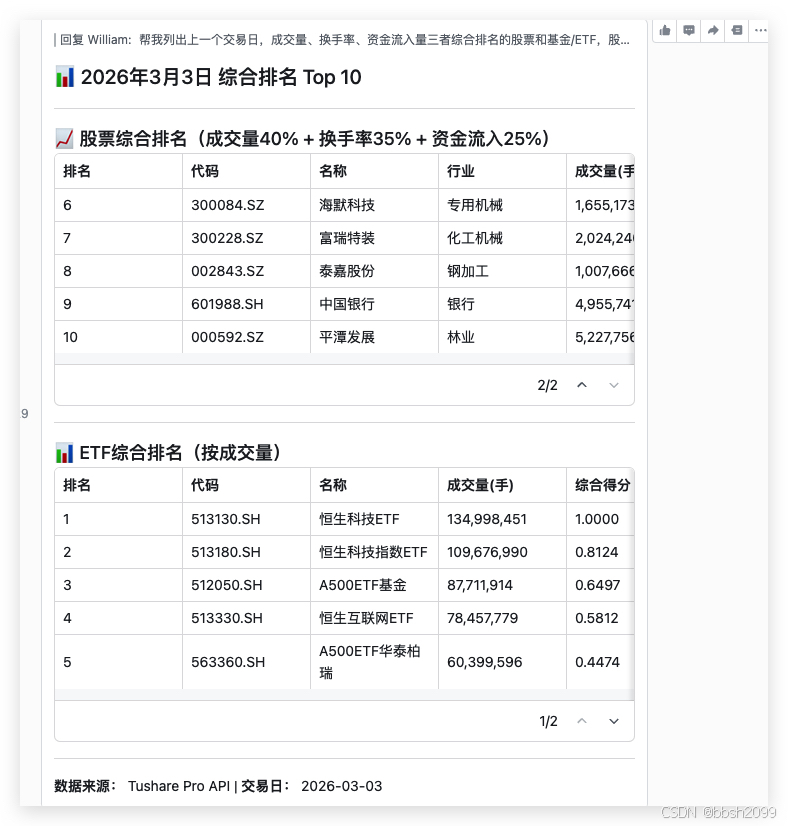Click the tag-shaped icon beside the share arrow

point(737,31)
